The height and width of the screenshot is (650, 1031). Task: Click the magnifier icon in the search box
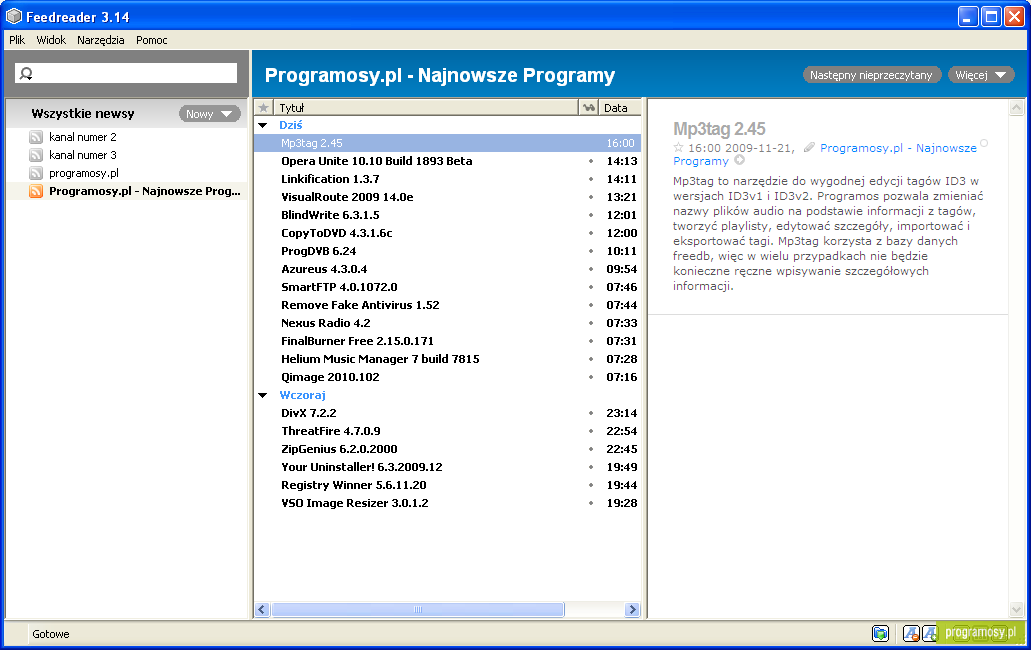click(26, 74)
